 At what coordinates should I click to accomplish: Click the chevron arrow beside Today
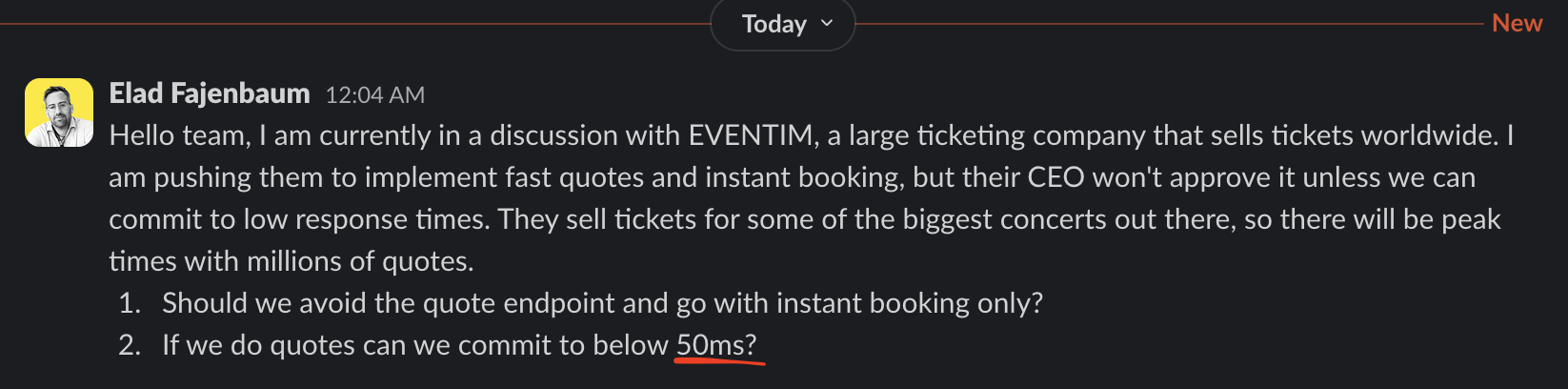pyautogui.click(x=827, y=24)
